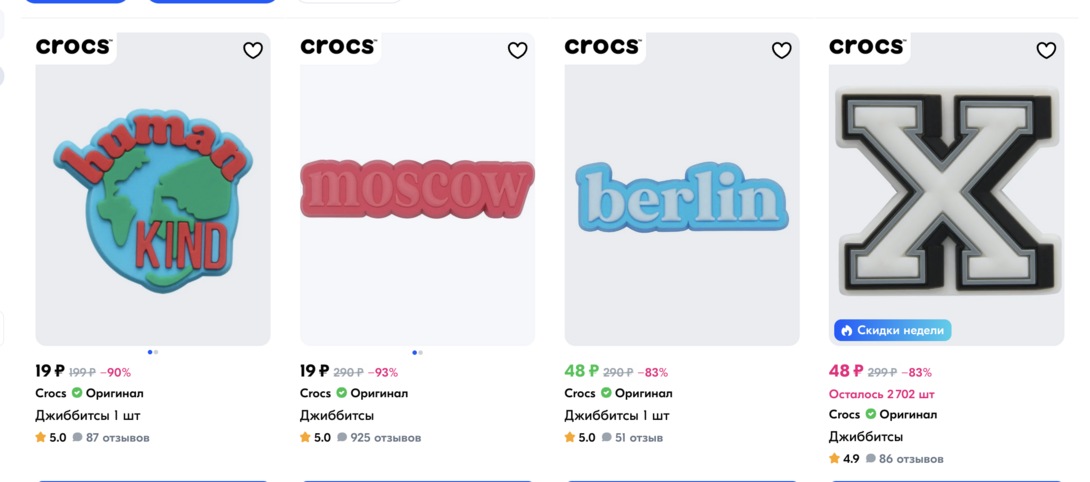
Task: Click 19 ₽ price of Human Kind jibbitz
Action: pos(50,371)
